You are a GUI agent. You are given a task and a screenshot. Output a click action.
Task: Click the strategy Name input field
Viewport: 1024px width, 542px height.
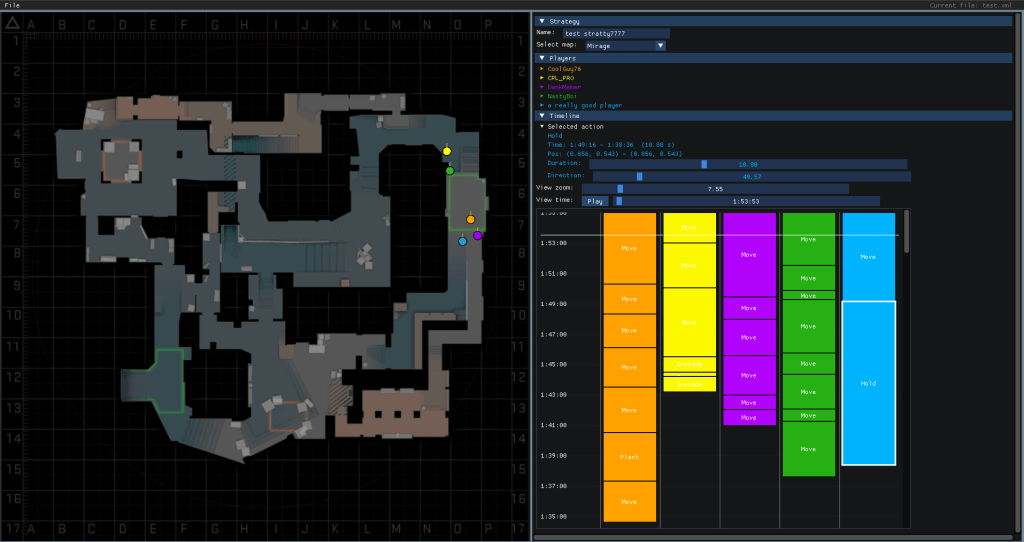point(615,33)
